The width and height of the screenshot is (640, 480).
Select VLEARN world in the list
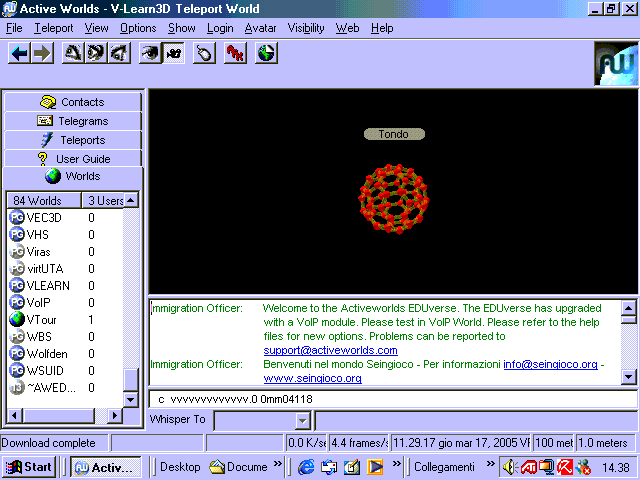(65, 286)
